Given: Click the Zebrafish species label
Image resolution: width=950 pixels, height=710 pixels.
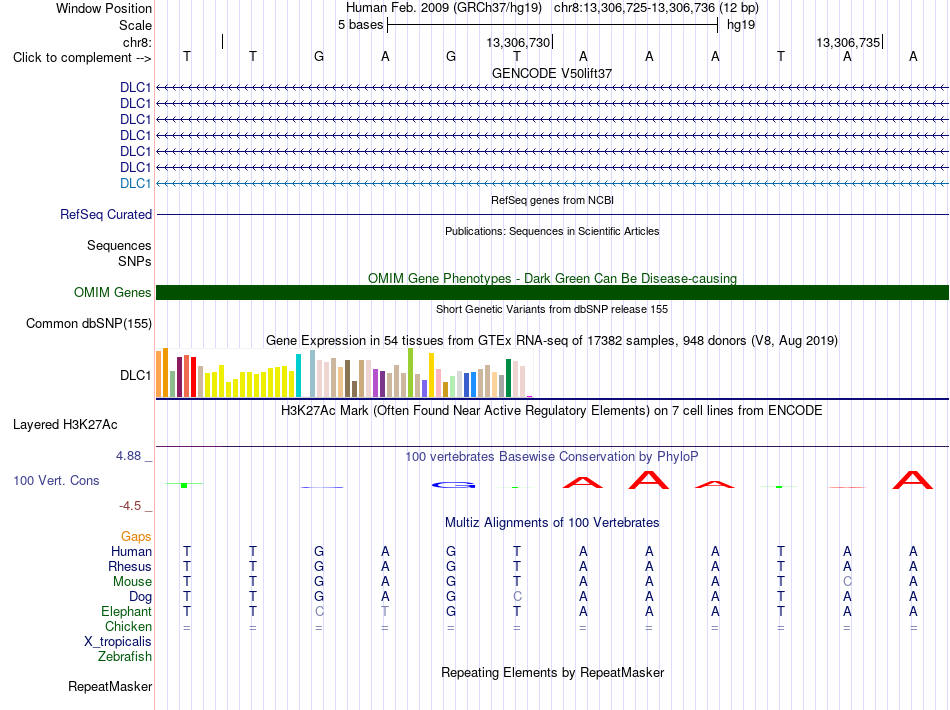Looking at the screenshot, I should [125, 657].
